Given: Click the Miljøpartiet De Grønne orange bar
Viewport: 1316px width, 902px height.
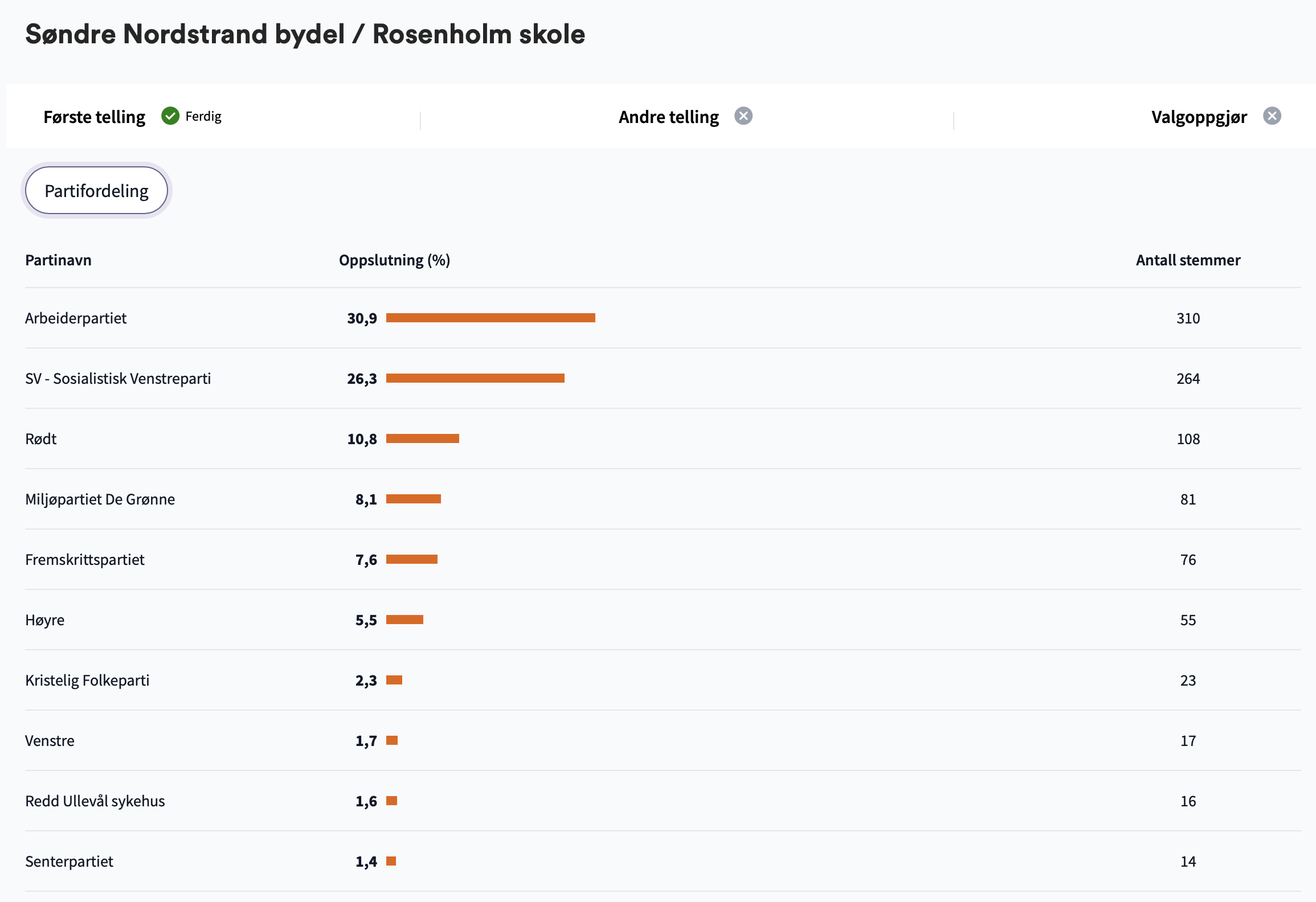Looking at the screenshot, I should (x=414, y=499).
